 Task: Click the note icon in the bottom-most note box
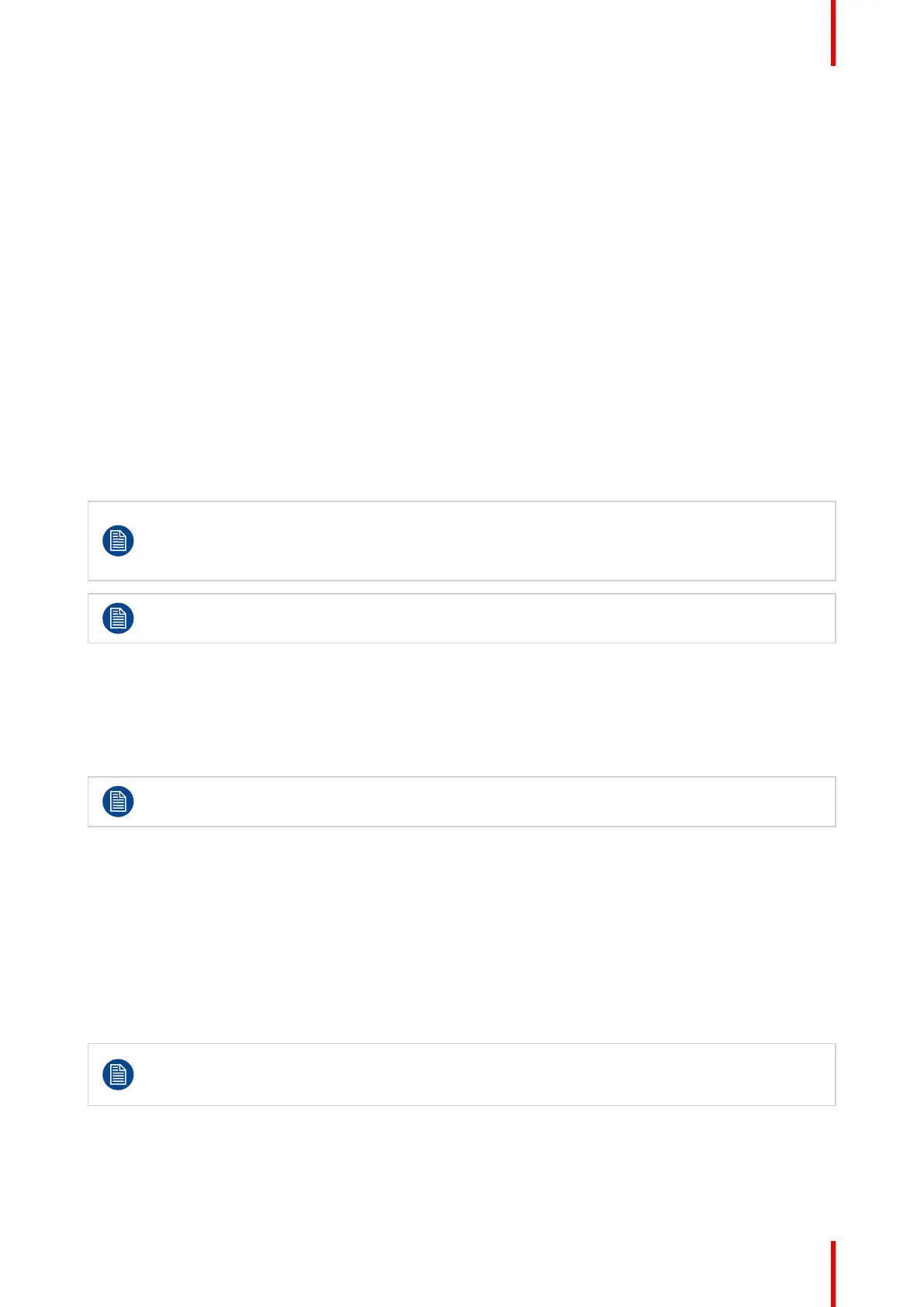click(118, 1075)
